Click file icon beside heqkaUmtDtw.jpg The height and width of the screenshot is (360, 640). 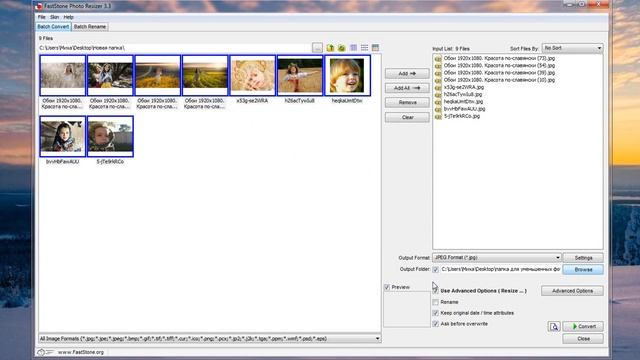pyautogui.click(x=438, y=102)
